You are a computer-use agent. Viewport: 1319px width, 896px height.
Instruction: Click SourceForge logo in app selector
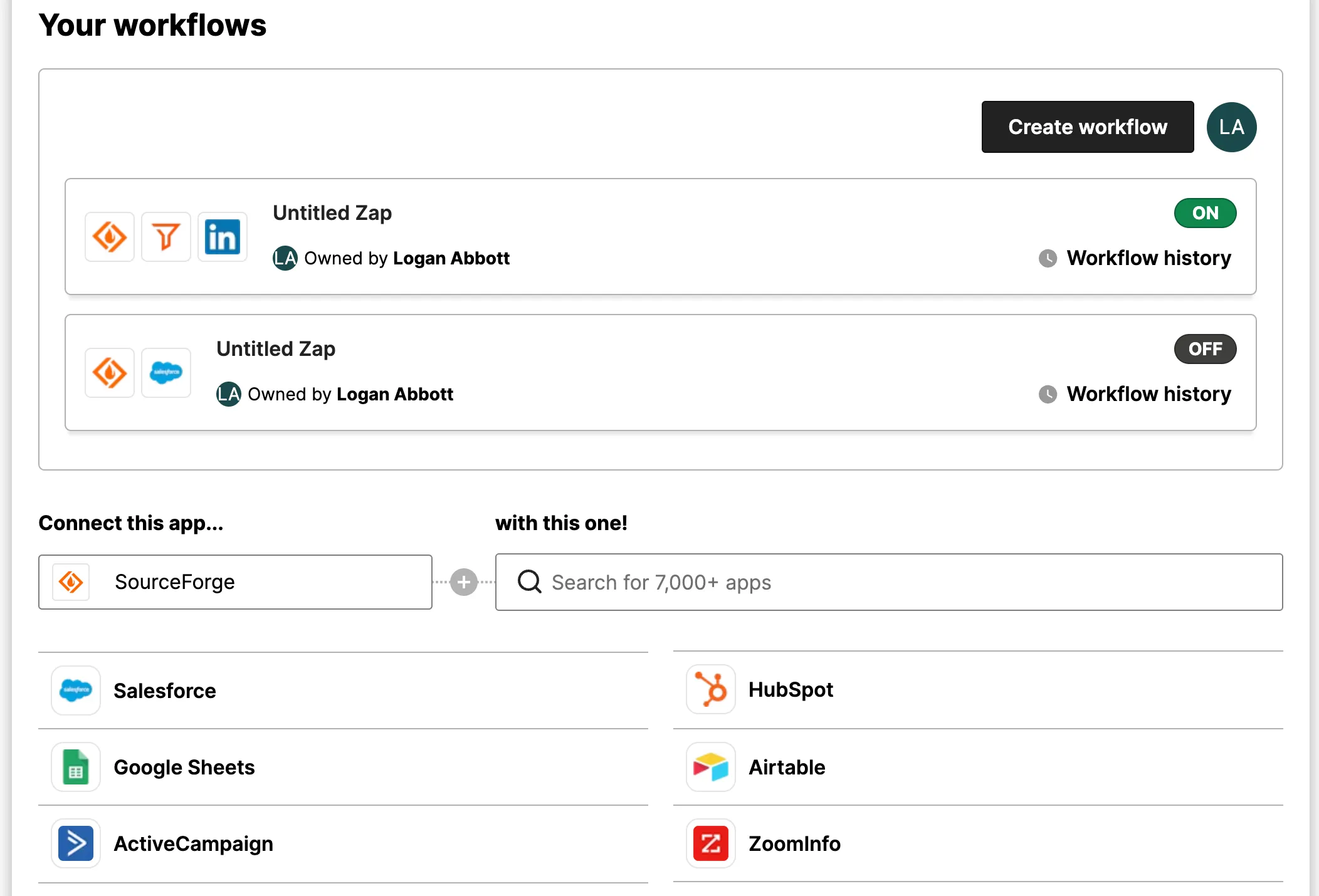click(71, 582)
